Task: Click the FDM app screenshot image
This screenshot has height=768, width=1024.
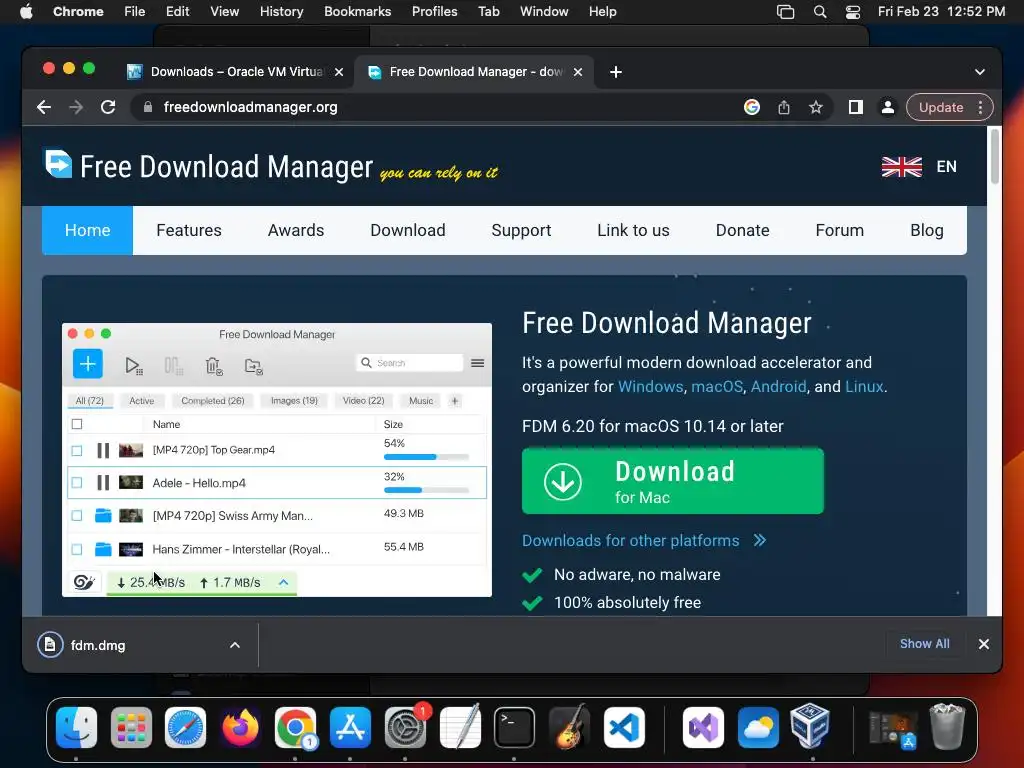Action: 277,460
